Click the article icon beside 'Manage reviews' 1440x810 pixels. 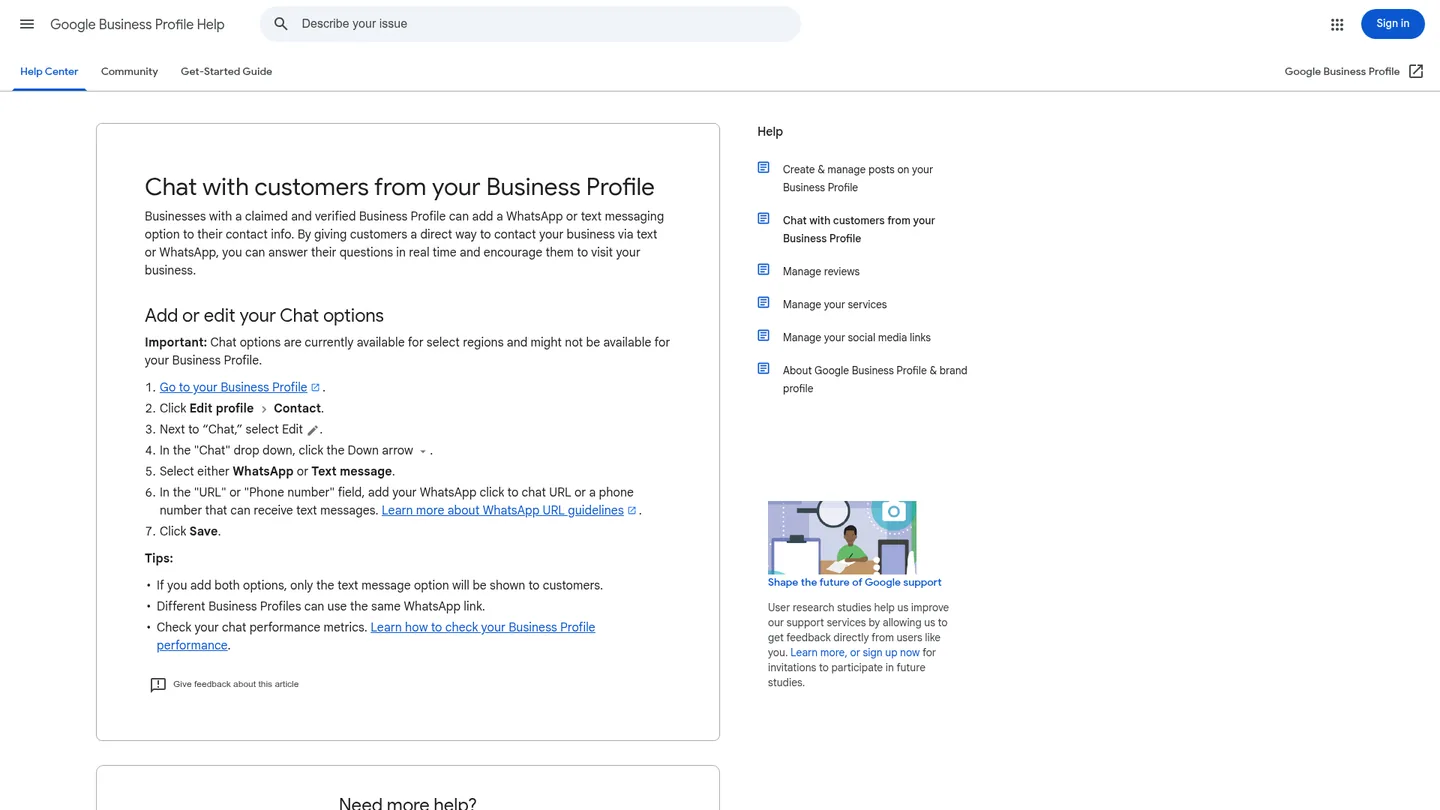click(x=763, y=270)
